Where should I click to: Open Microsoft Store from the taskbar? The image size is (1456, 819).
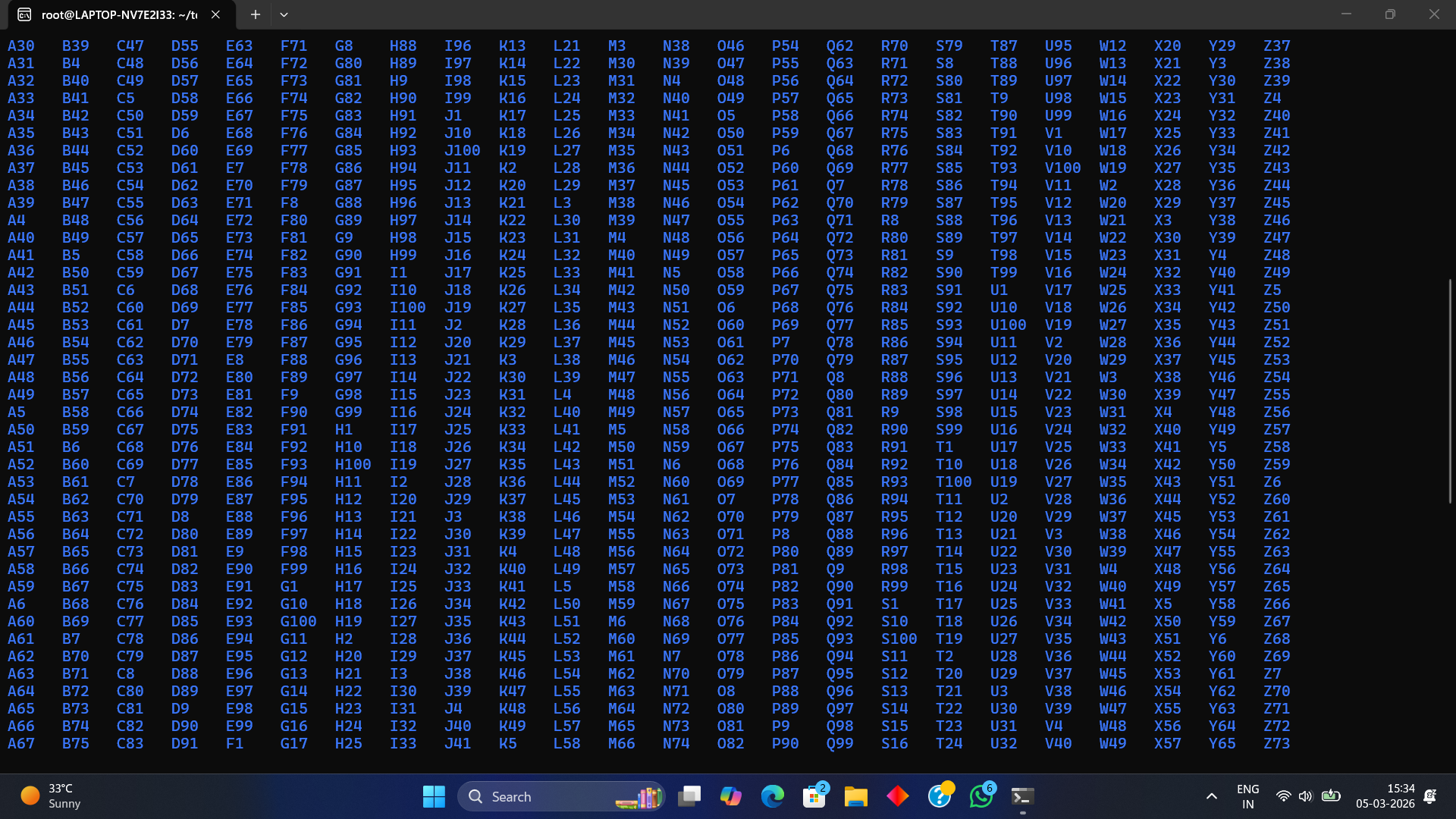[x=814, y=796]
